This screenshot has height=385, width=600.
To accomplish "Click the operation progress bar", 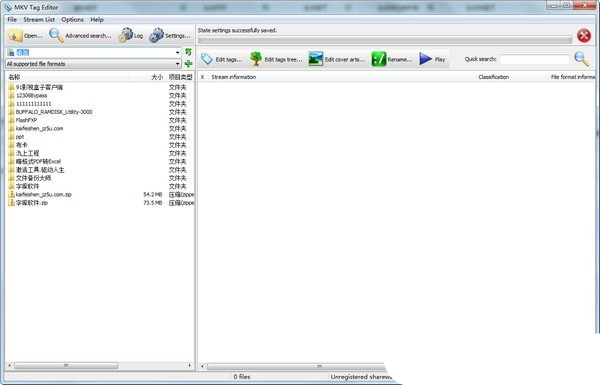I will tap(385, 39).
